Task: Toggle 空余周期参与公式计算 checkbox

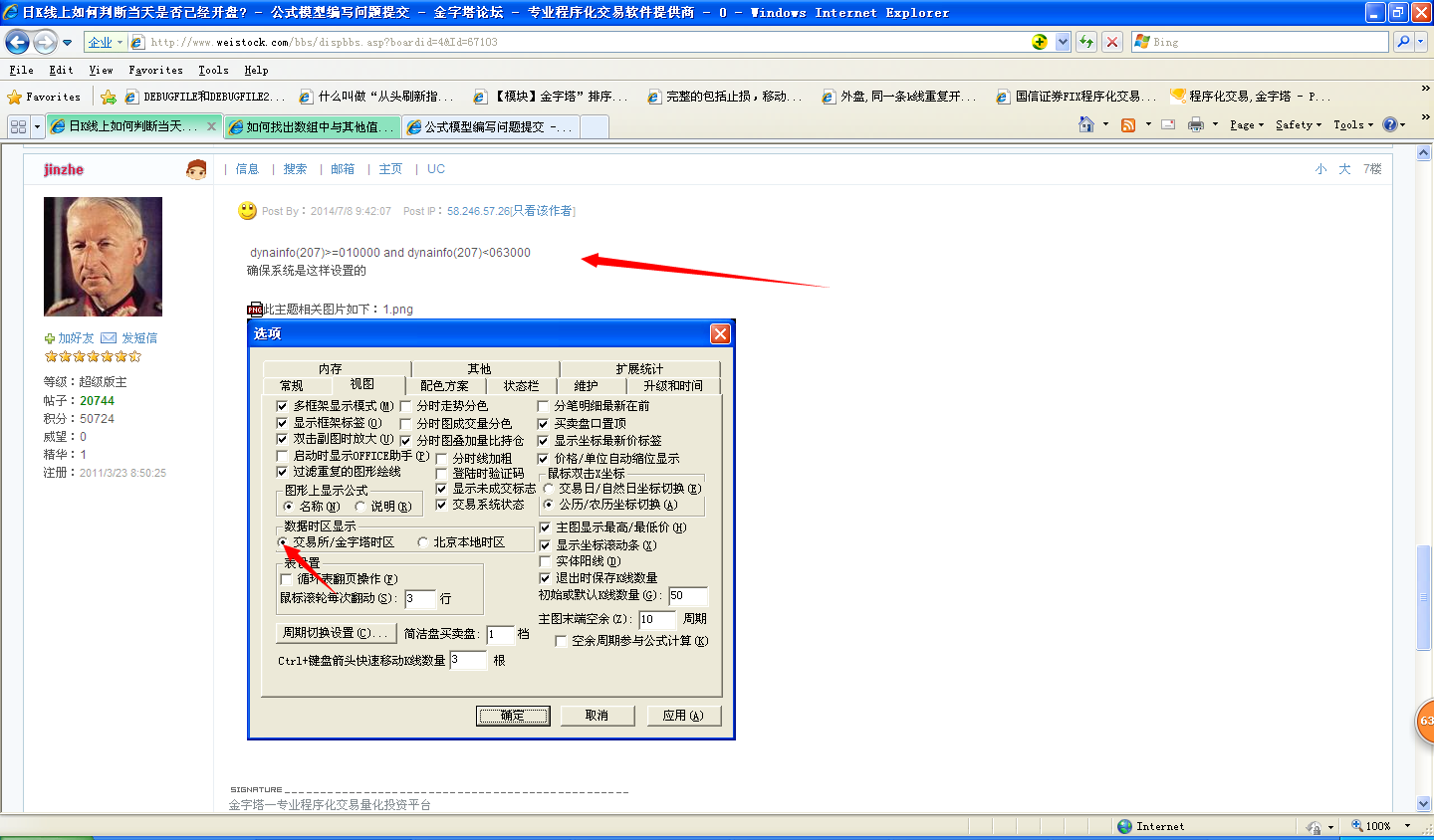Action: pos(561,641)
